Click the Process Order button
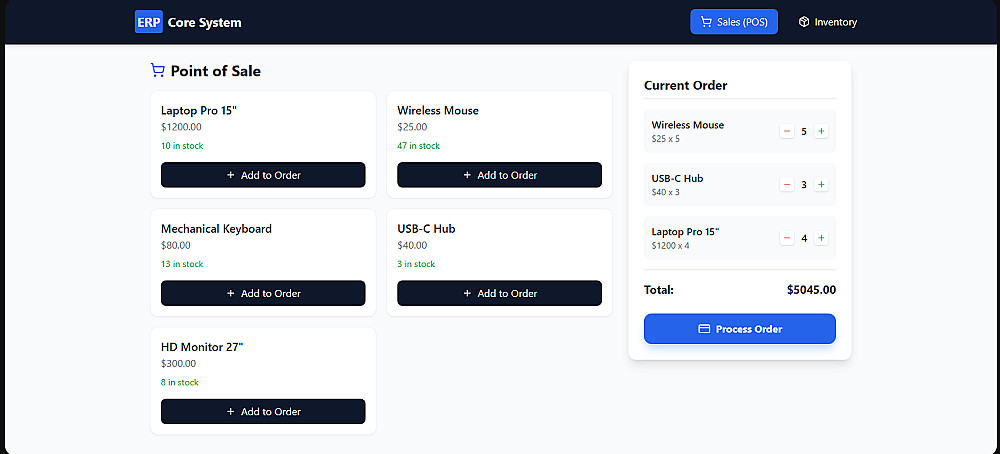 click(x=740, y=329)
